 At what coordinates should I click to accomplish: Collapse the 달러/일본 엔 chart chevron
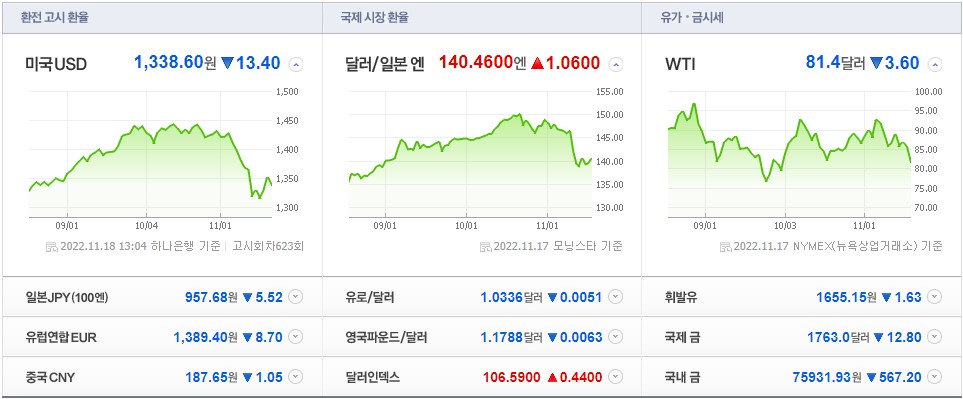pyautogui.click(x=615, y=64)
